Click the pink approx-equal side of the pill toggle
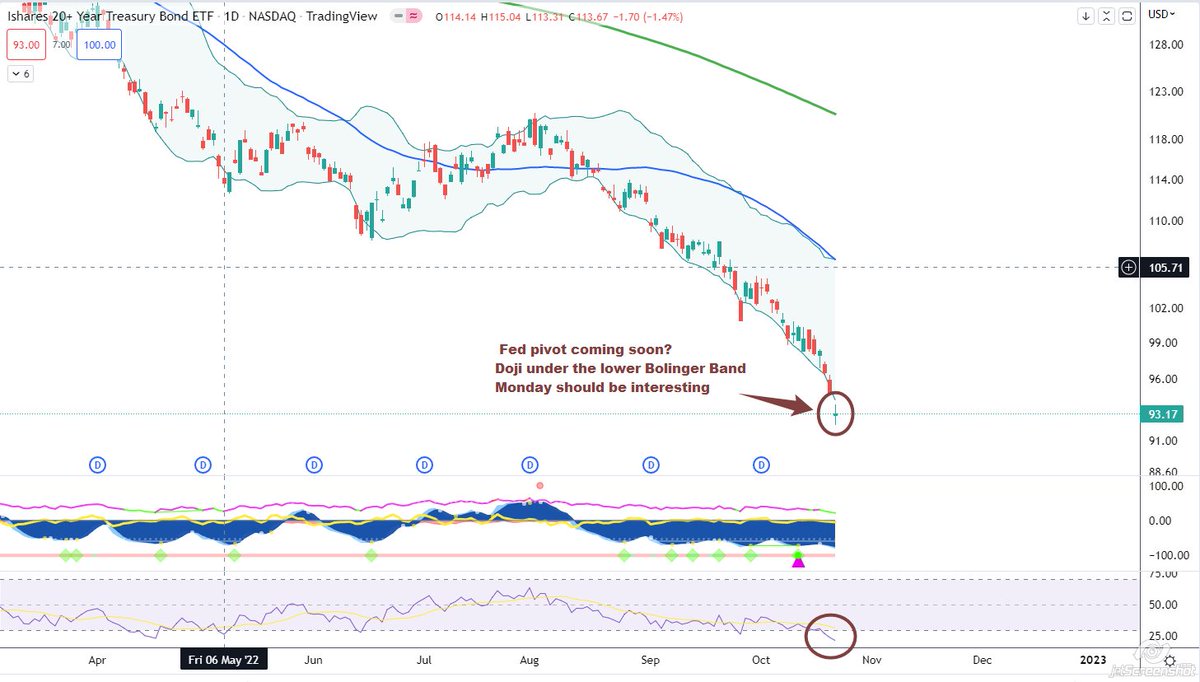Screen dimensions: 1200x682 pyautogui.click(x=416, y=16)
